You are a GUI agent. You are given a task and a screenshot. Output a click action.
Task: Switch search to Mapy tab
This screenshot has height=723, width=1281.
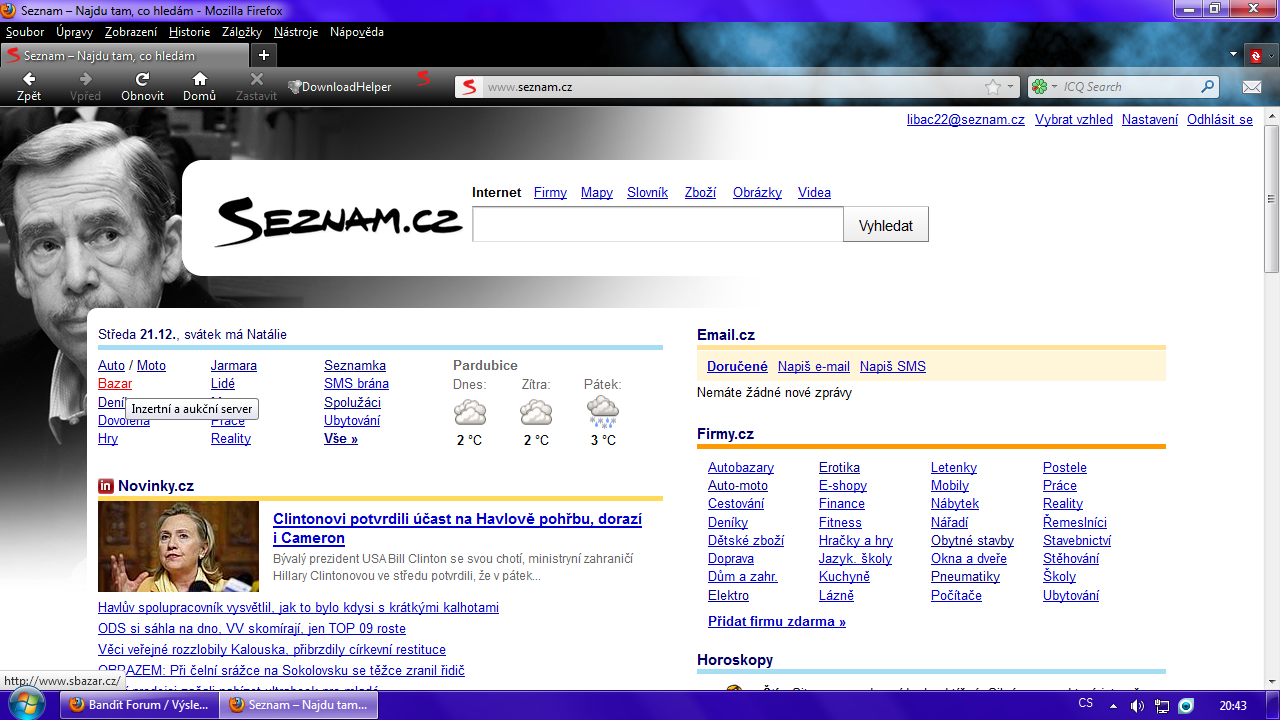click(597, 192)
